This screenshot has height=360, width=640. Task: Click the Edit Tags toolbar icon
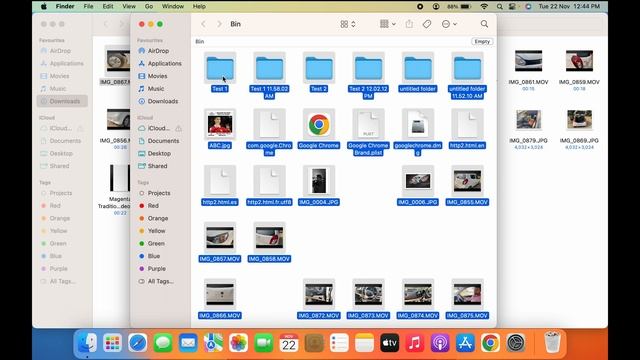(427, 24)
